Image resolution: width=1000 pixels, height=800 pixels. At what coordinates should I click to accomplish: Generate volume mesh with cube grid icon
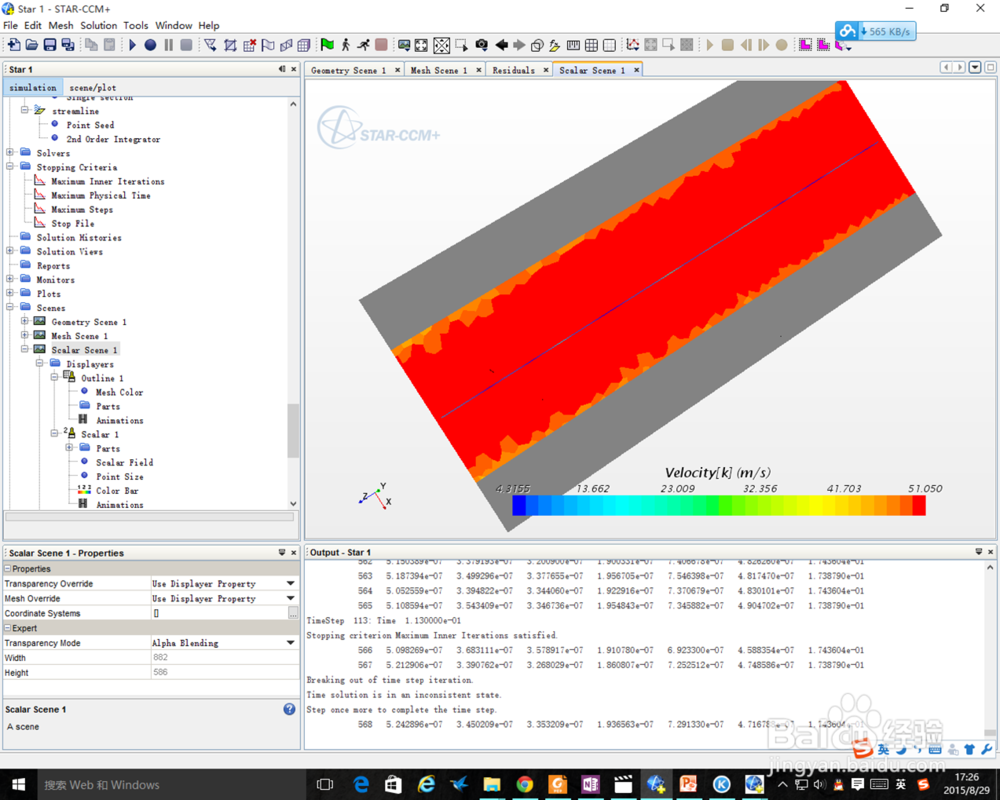(x=304, y=45)
